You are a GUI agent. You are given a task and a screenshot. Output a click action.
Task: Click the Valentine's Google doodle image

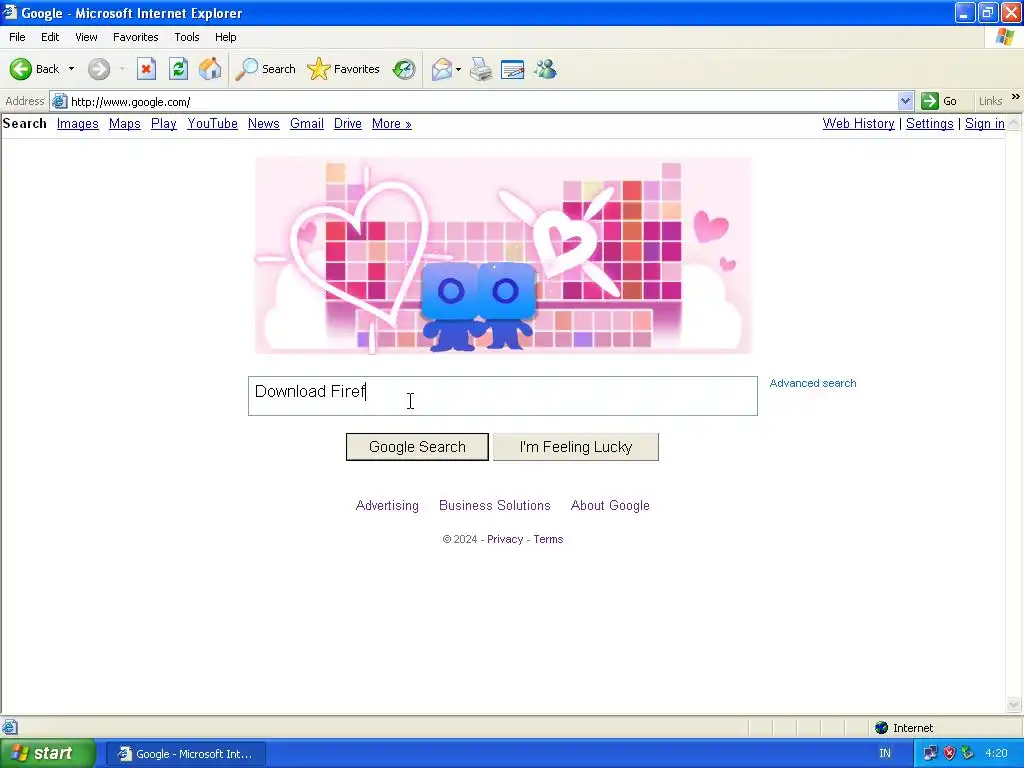pos(503,255)
